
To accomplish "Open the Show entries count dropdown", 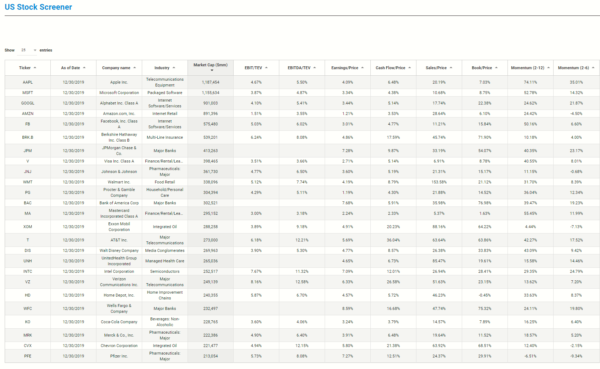I will coord(28,50).
